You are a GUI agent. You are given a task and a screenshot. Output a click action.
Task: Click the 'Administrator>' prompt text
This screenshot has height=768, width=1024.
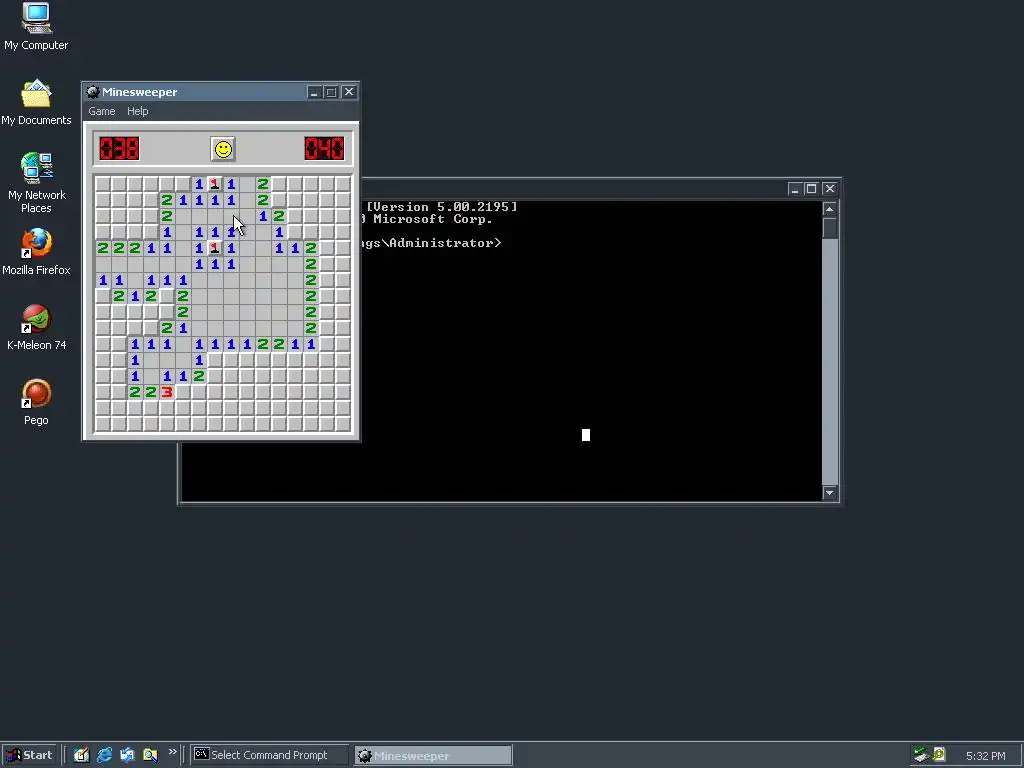pos(445,243)
